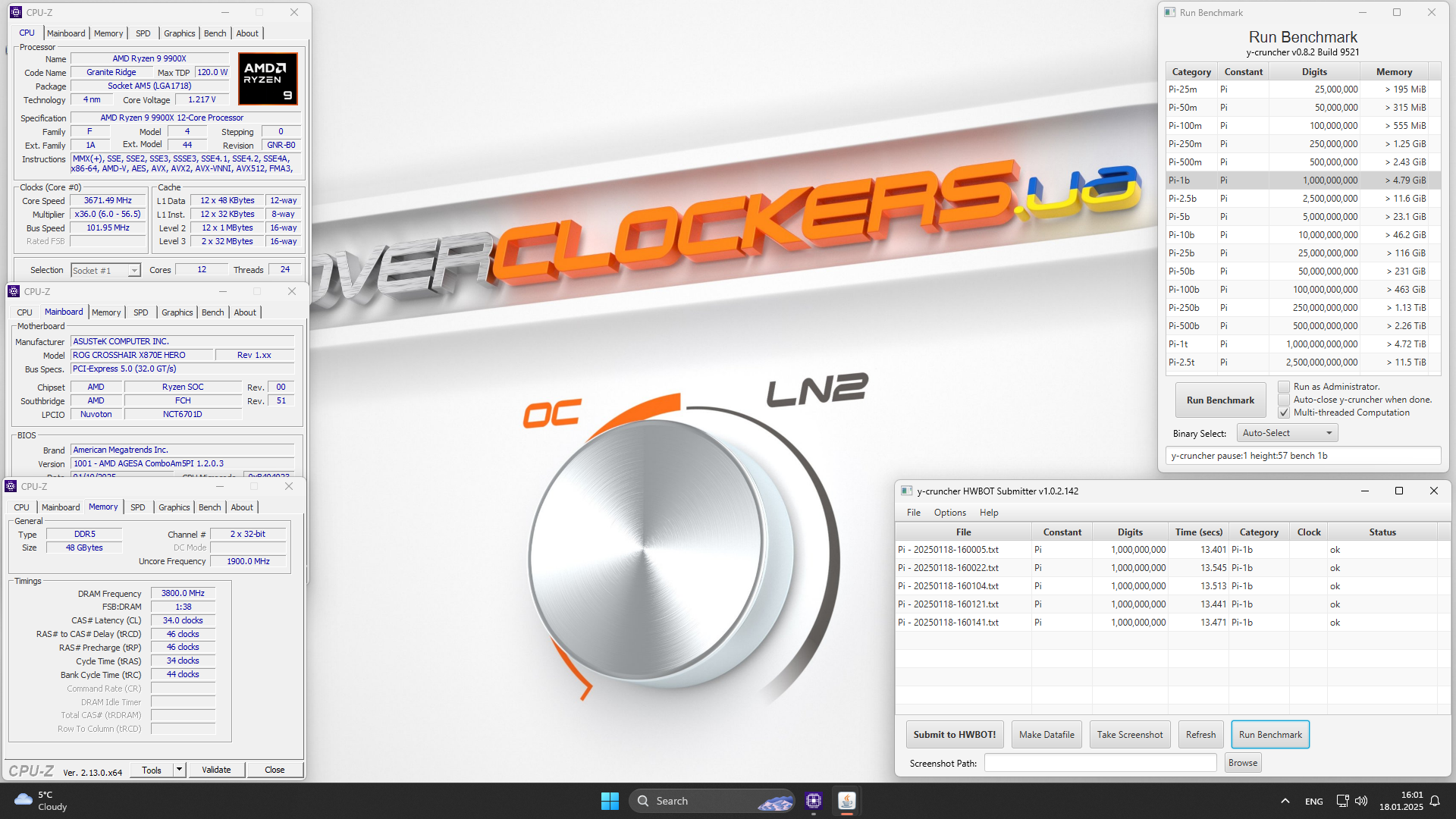Click Make Datafile icon button

(1046, 734)
